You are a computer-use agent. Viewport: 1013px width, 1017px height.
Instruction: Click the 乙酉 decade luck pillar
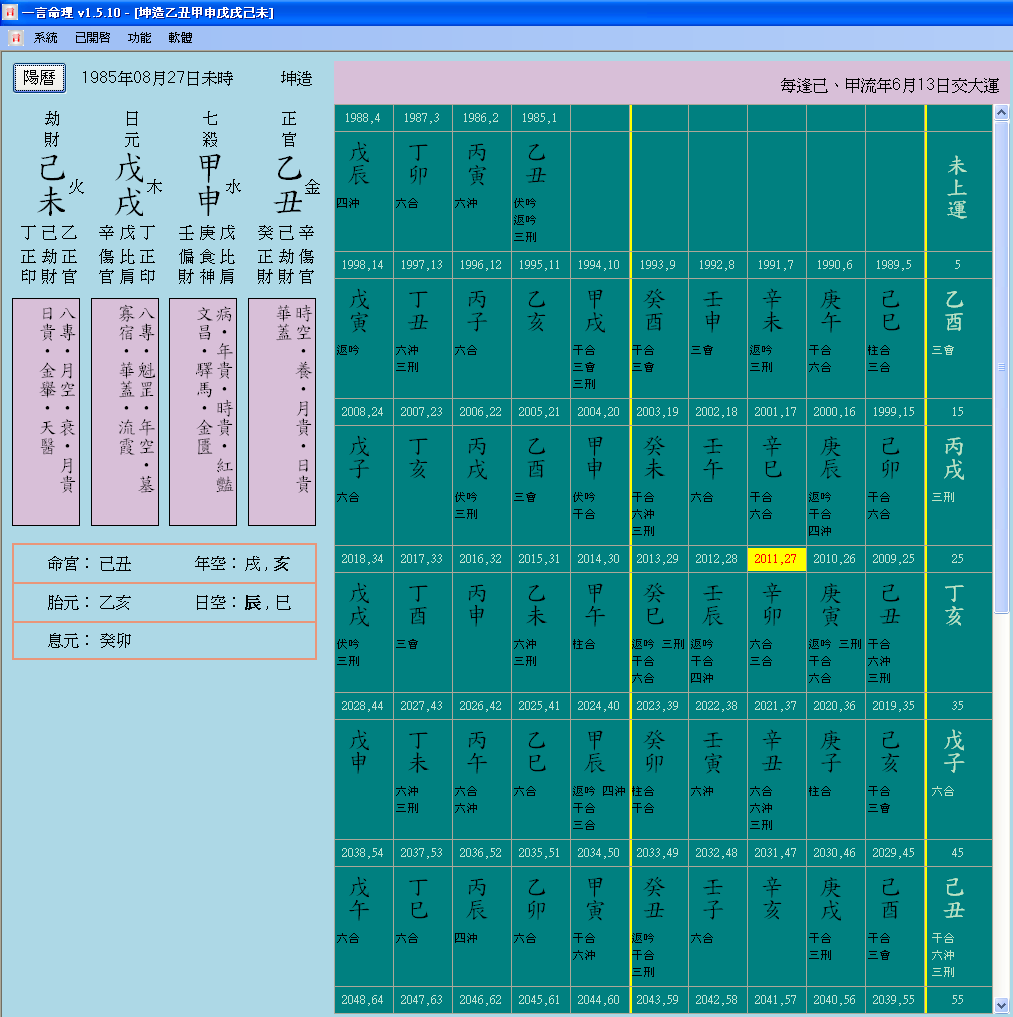958,337
